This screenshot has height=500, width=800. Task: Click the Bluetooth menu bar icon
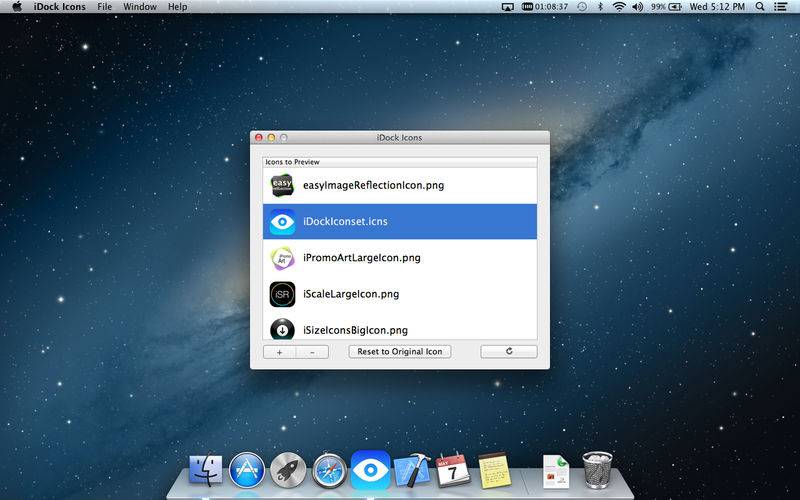pyautogui.click(x=601, y=7)
